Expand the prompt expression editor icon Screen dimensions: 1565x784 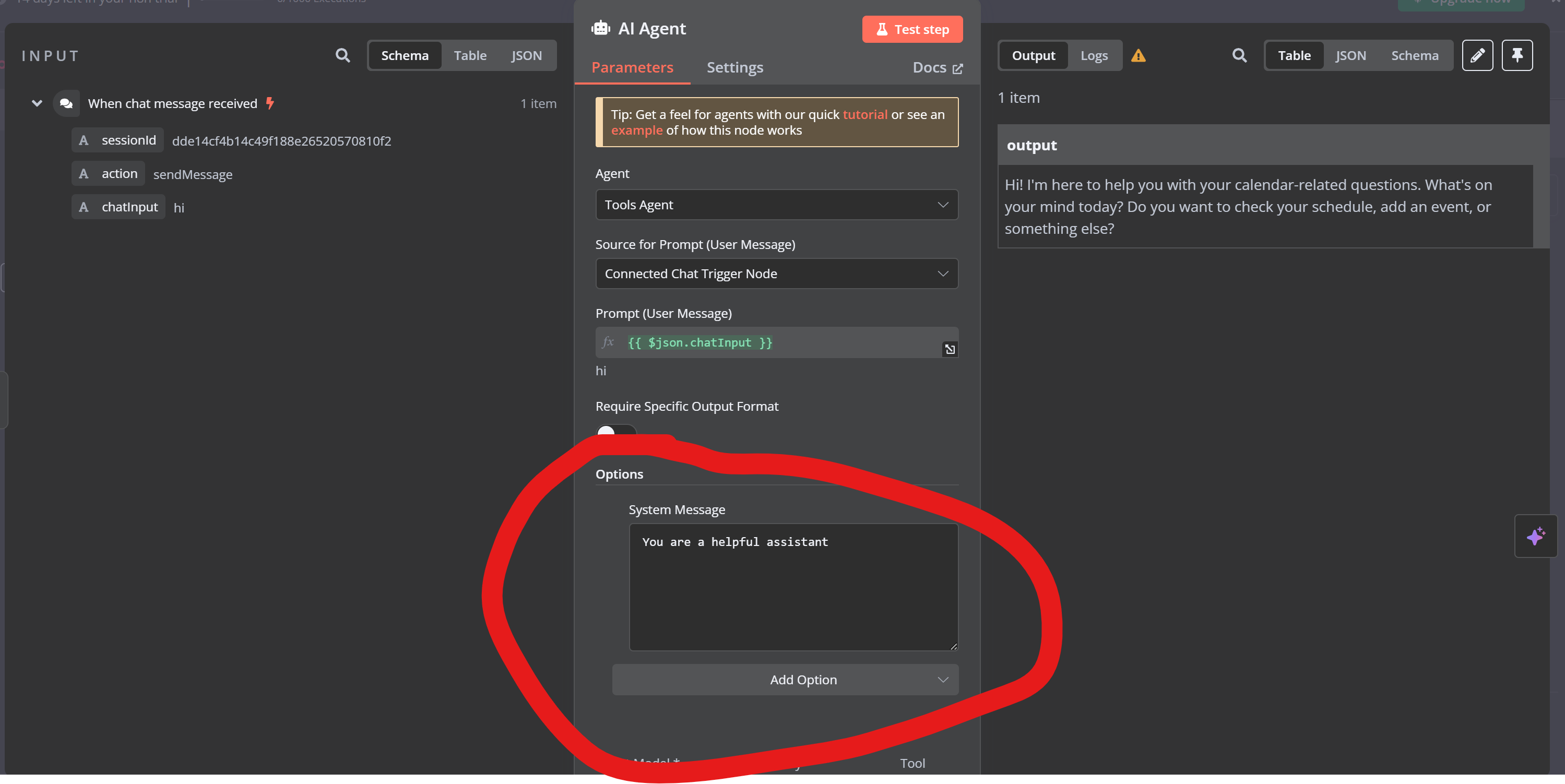949,349
